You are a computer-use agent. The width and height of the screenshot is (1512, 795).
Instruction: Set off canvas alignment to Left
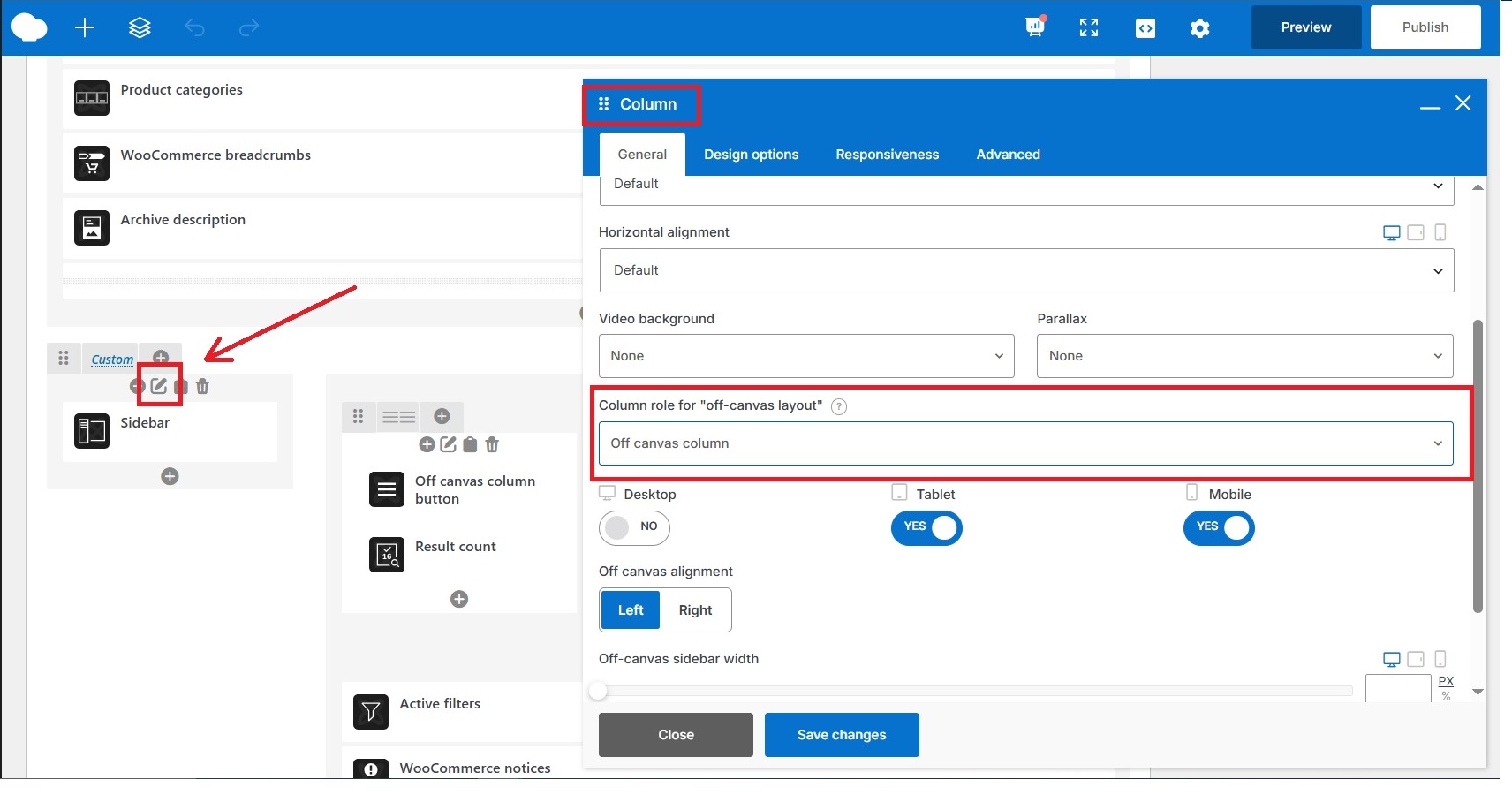631,610
